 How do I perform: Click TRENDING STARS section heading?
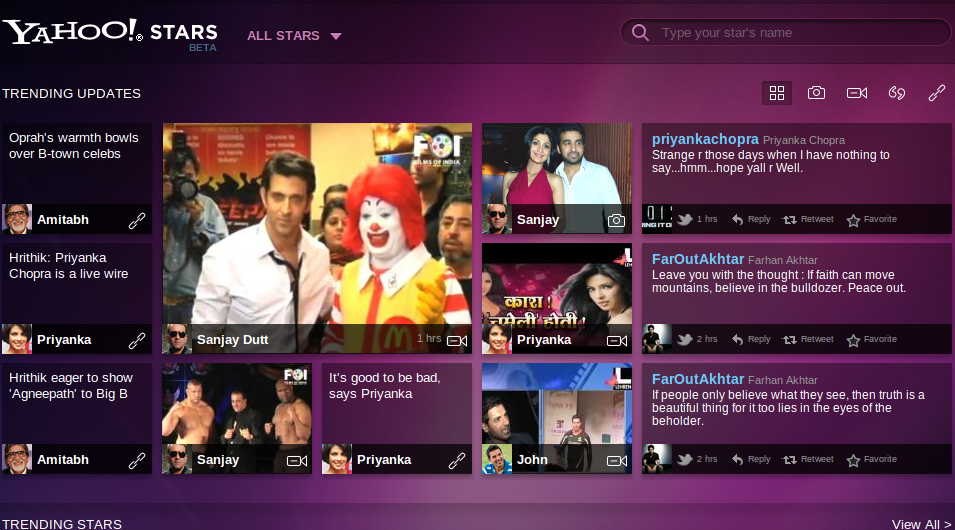(x=62, y=524)
